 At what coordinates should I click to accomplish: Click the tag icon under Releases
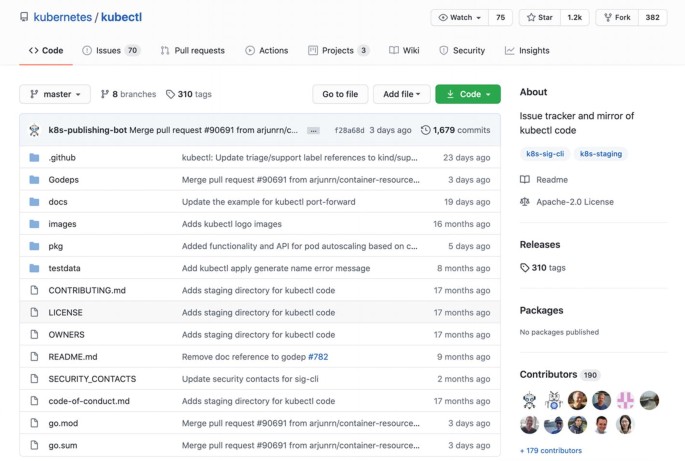pyautogui.click(x=525, y=267)
